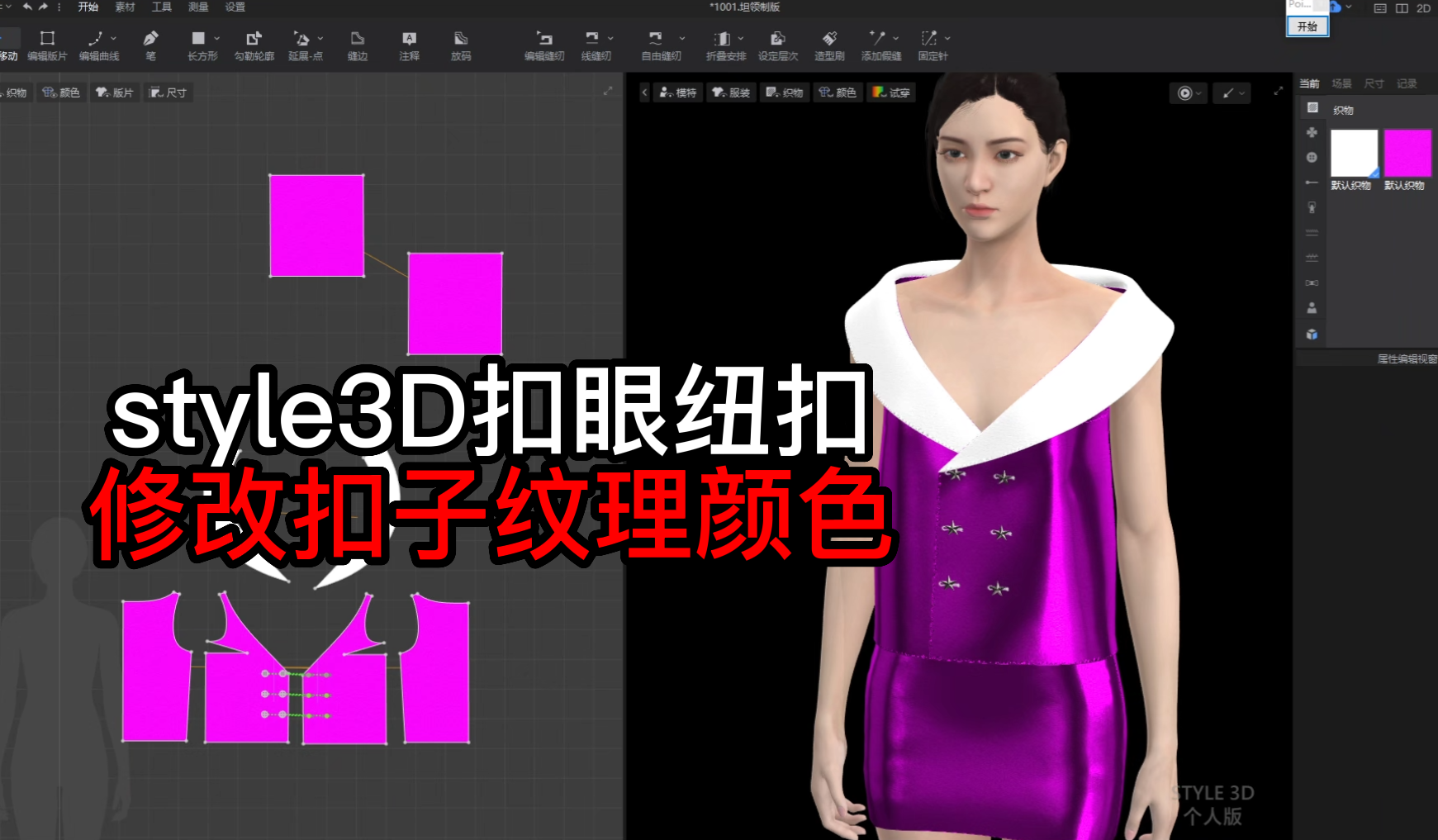This screenshot has height=840, width=1438.
Task: Click the 开始 popup button
Action: click(1307, 26)
